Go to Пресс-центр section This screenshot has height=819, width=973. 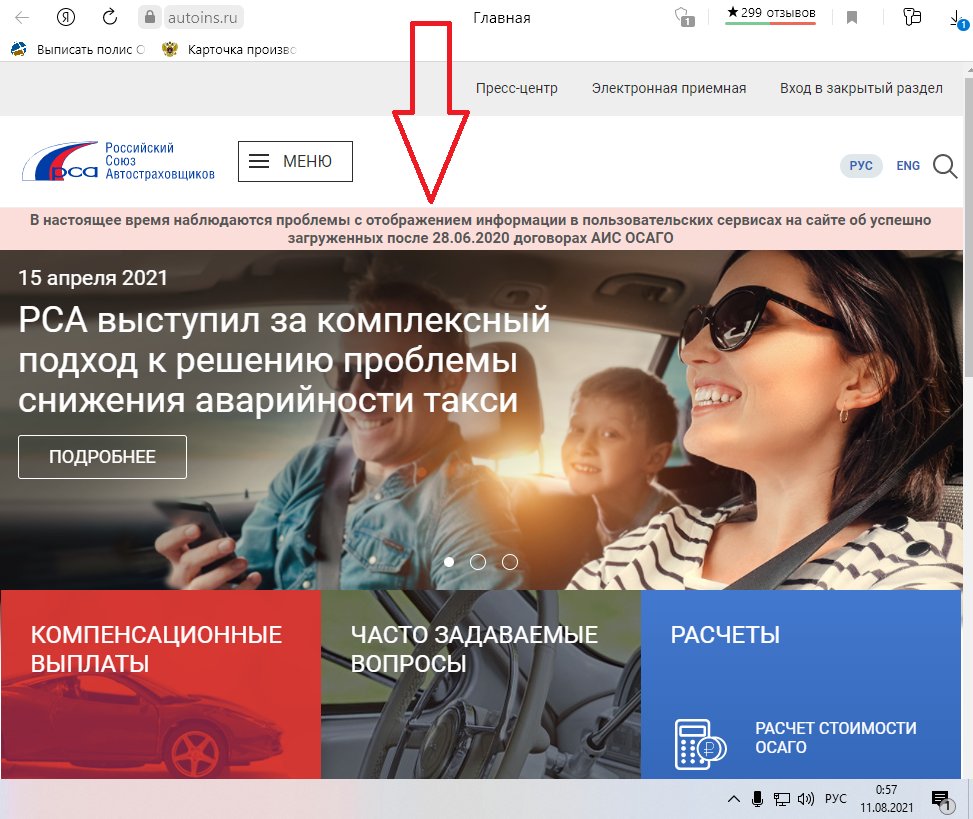tap(517, 88)
